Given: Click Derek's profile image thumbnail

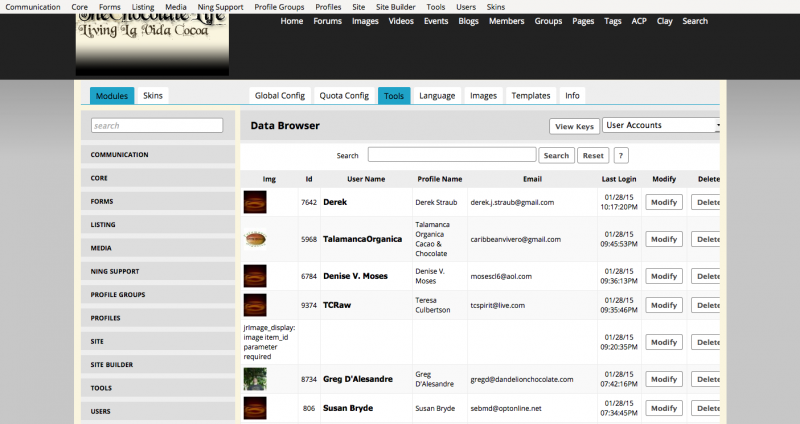Looking at the screenshot, I should tap(255, 202).
